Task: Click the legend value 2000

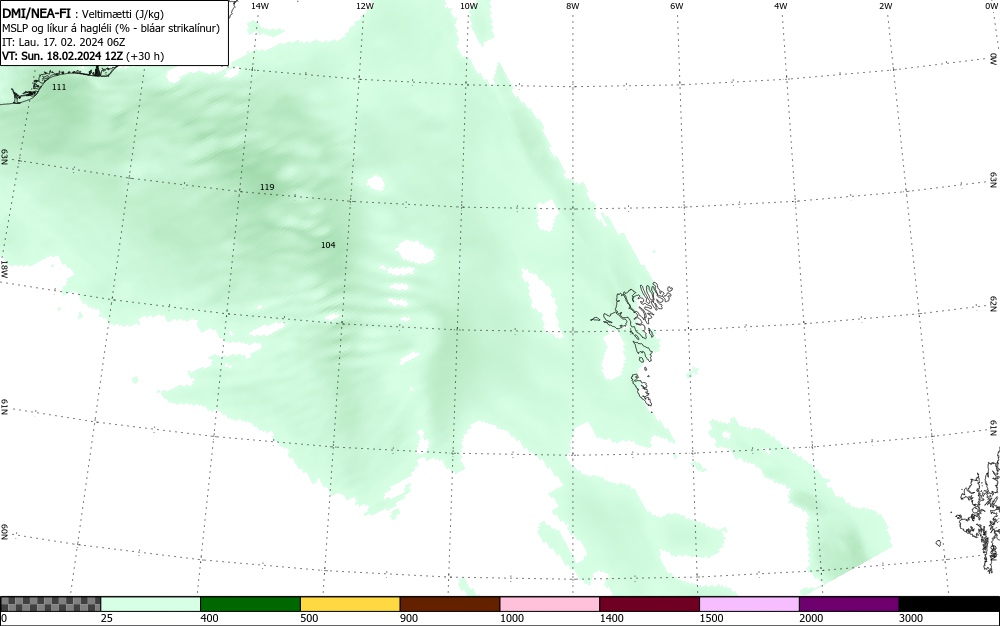Action: 811,618
